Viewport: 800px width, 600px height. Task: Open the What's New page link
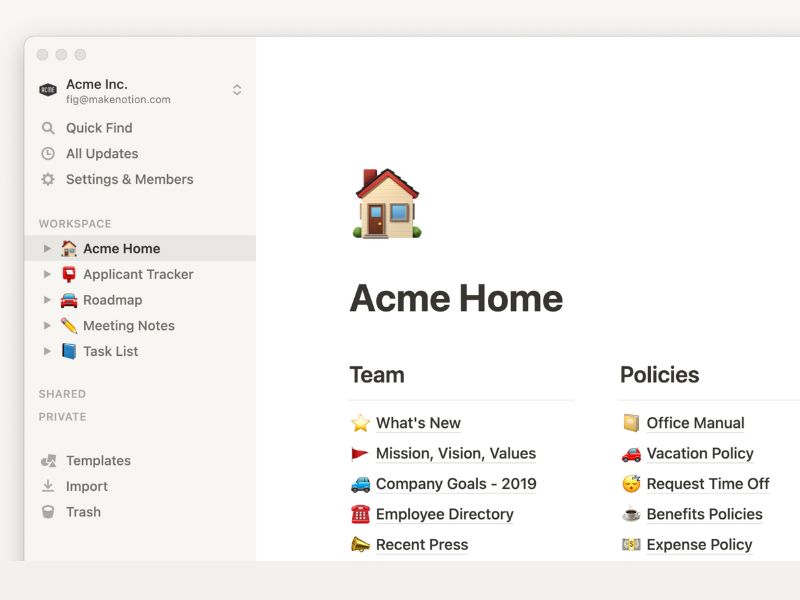click(x=418, y=423)
